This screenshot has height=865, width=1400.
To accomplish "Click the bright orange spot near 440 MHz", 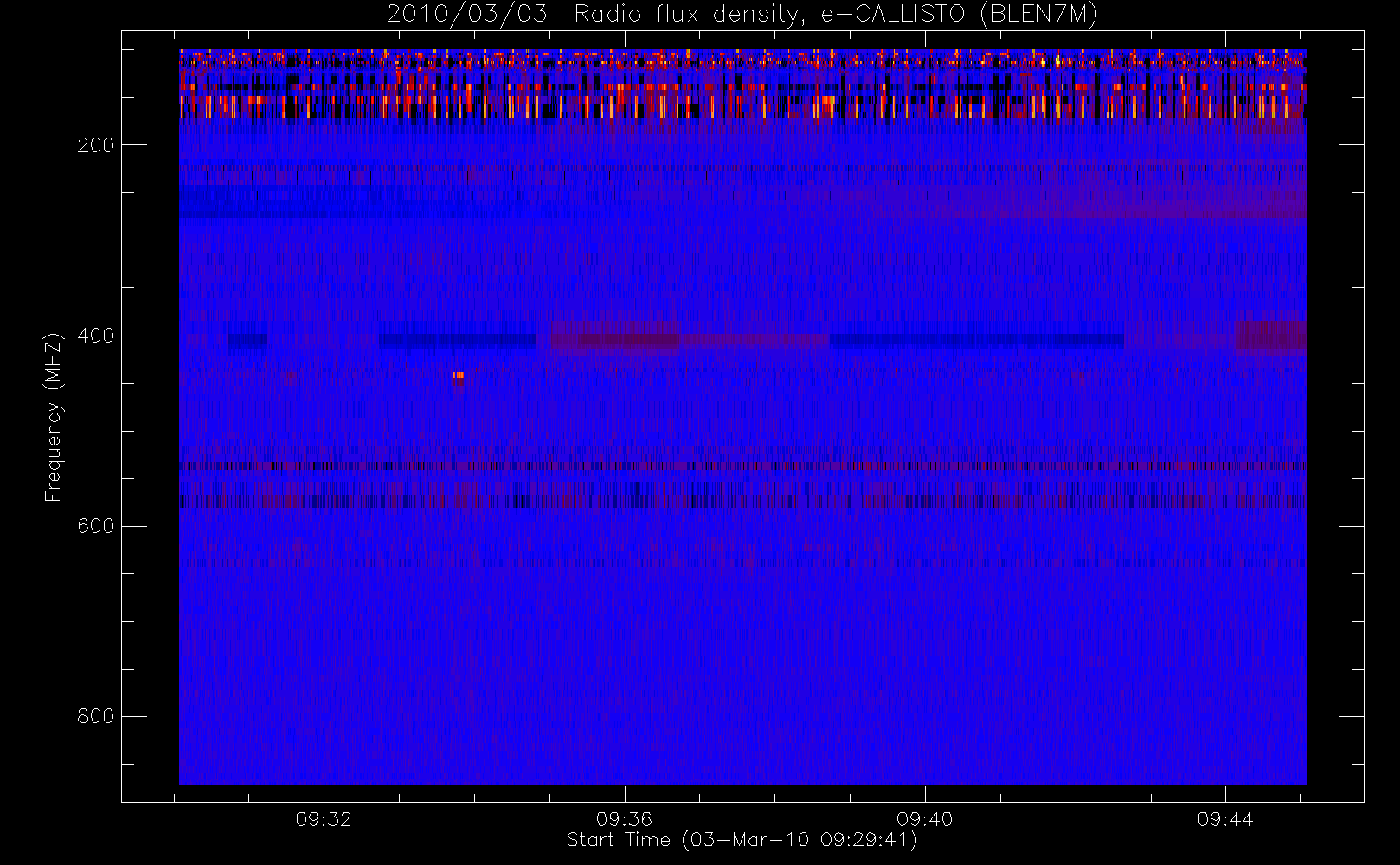I will [458, 375].
